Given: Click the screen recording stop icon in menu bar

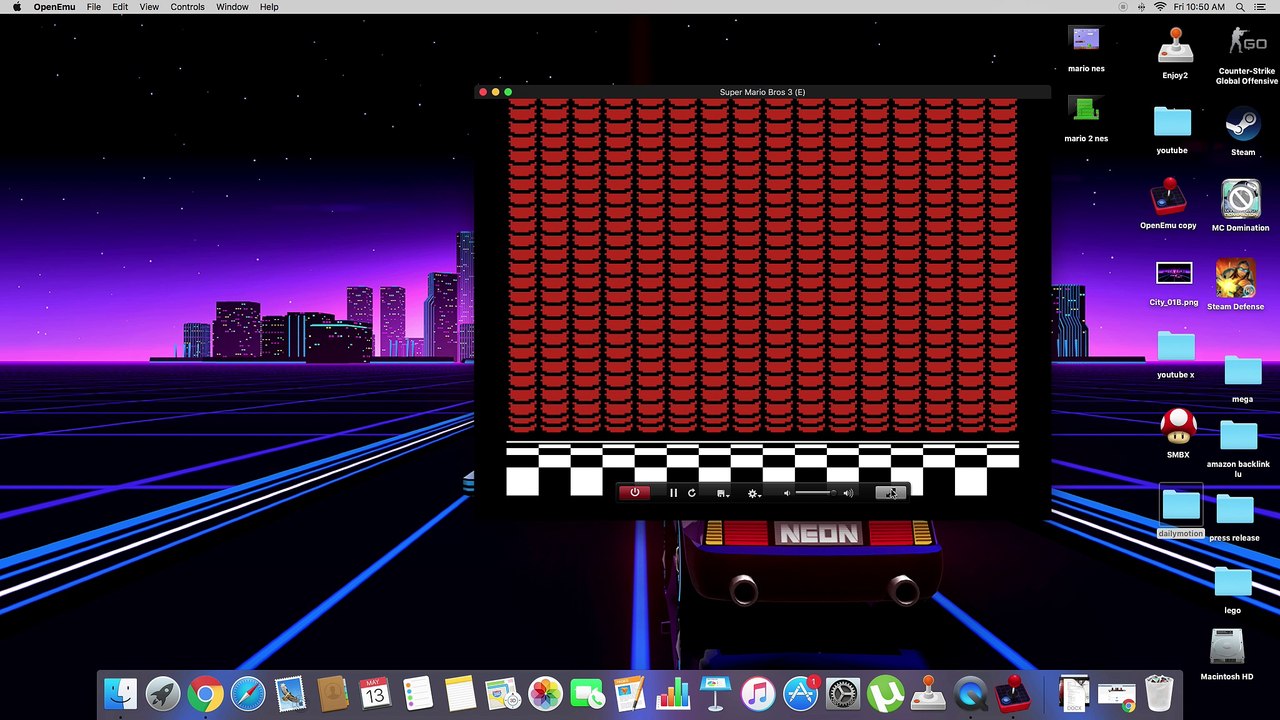Looking at the screenshot, I should tap(1124, 7).
